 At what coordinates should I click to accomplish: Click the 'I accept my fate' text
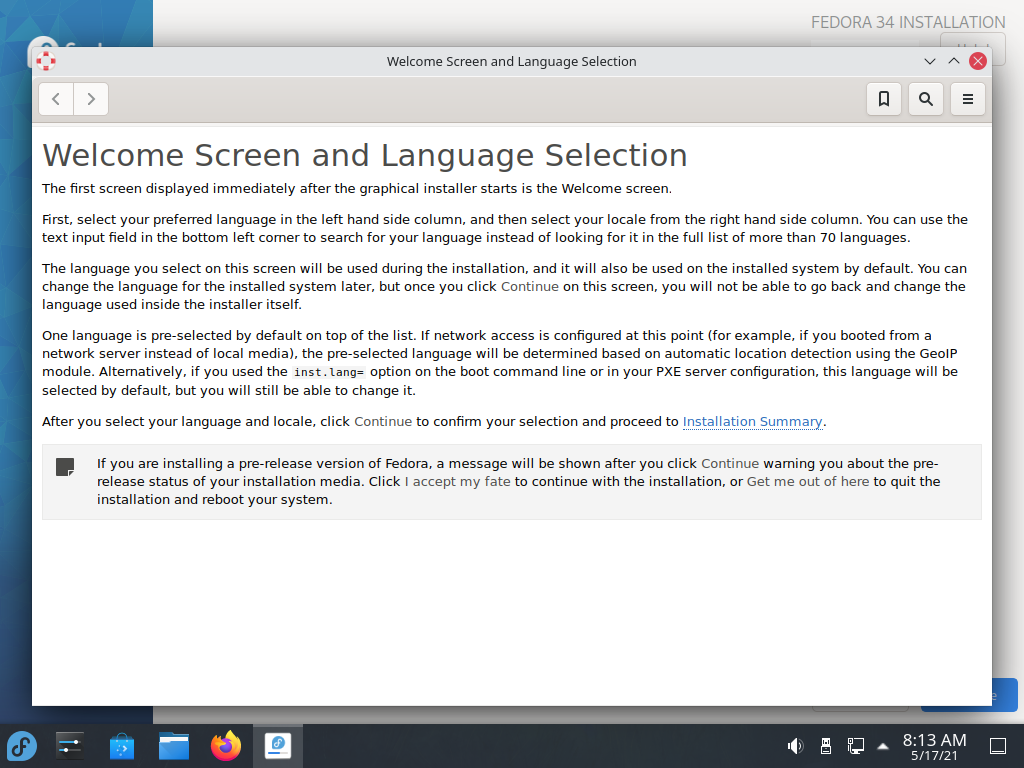[457, 481]
